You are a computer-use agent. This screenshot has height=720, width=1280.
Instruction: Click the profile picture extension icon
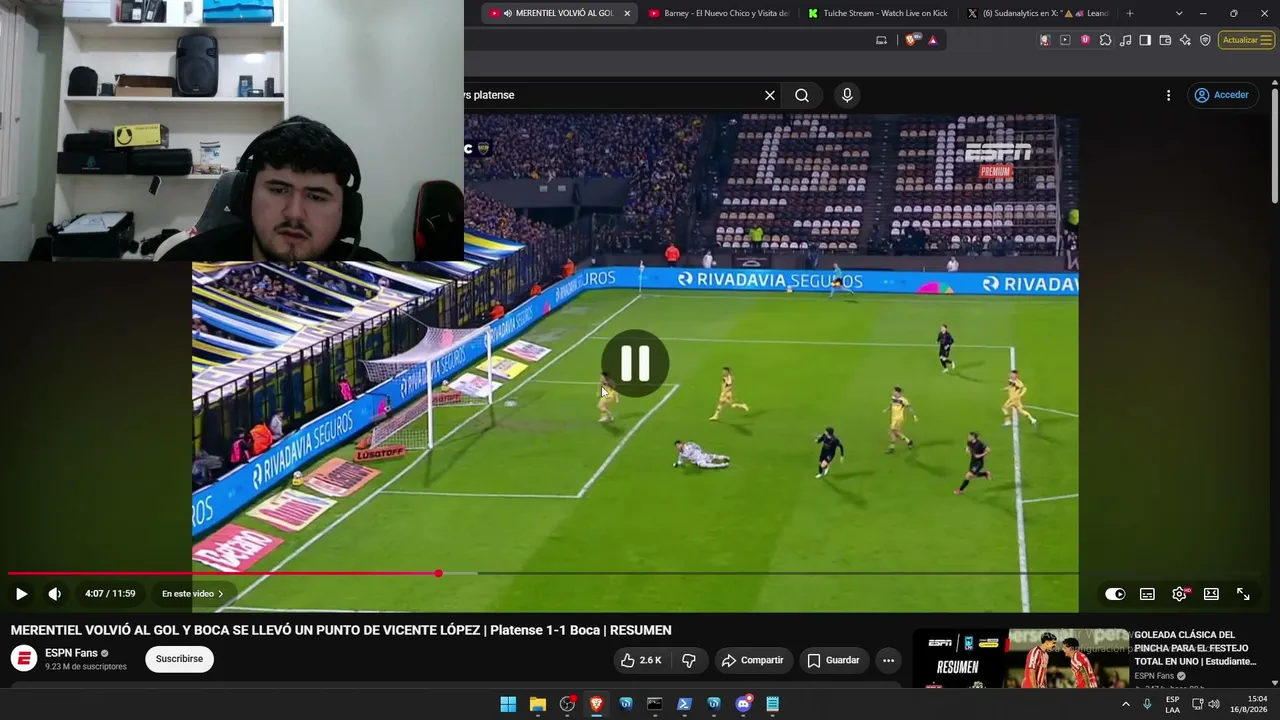click(x=1045, y=40)
